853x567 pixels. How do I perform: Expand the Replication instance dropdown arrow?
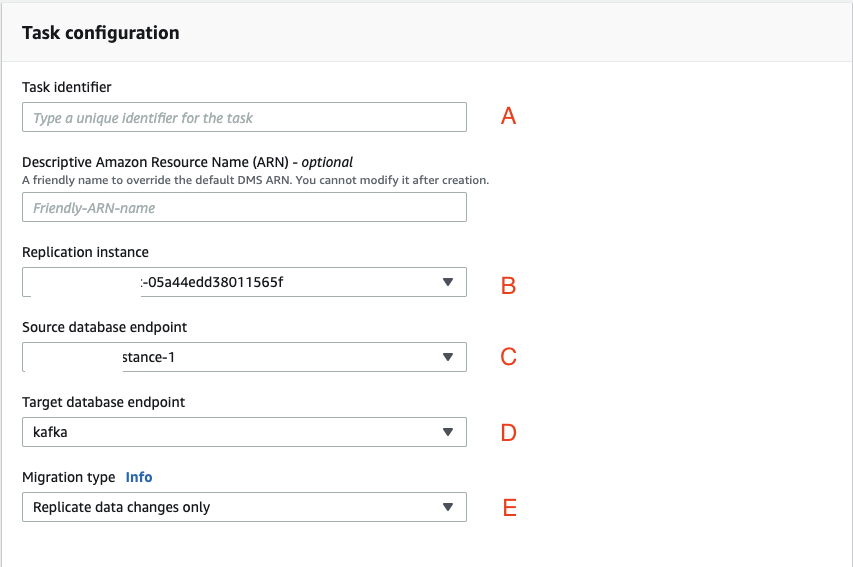pos(448,283)
